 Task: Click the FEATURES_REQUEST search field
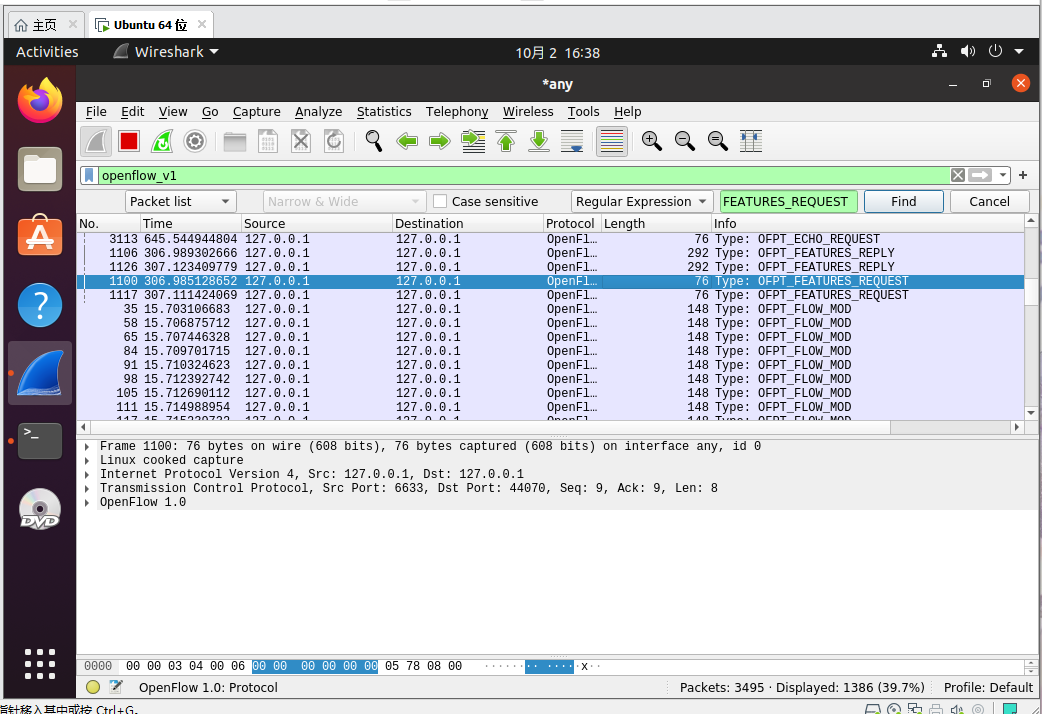coord(788,201)
